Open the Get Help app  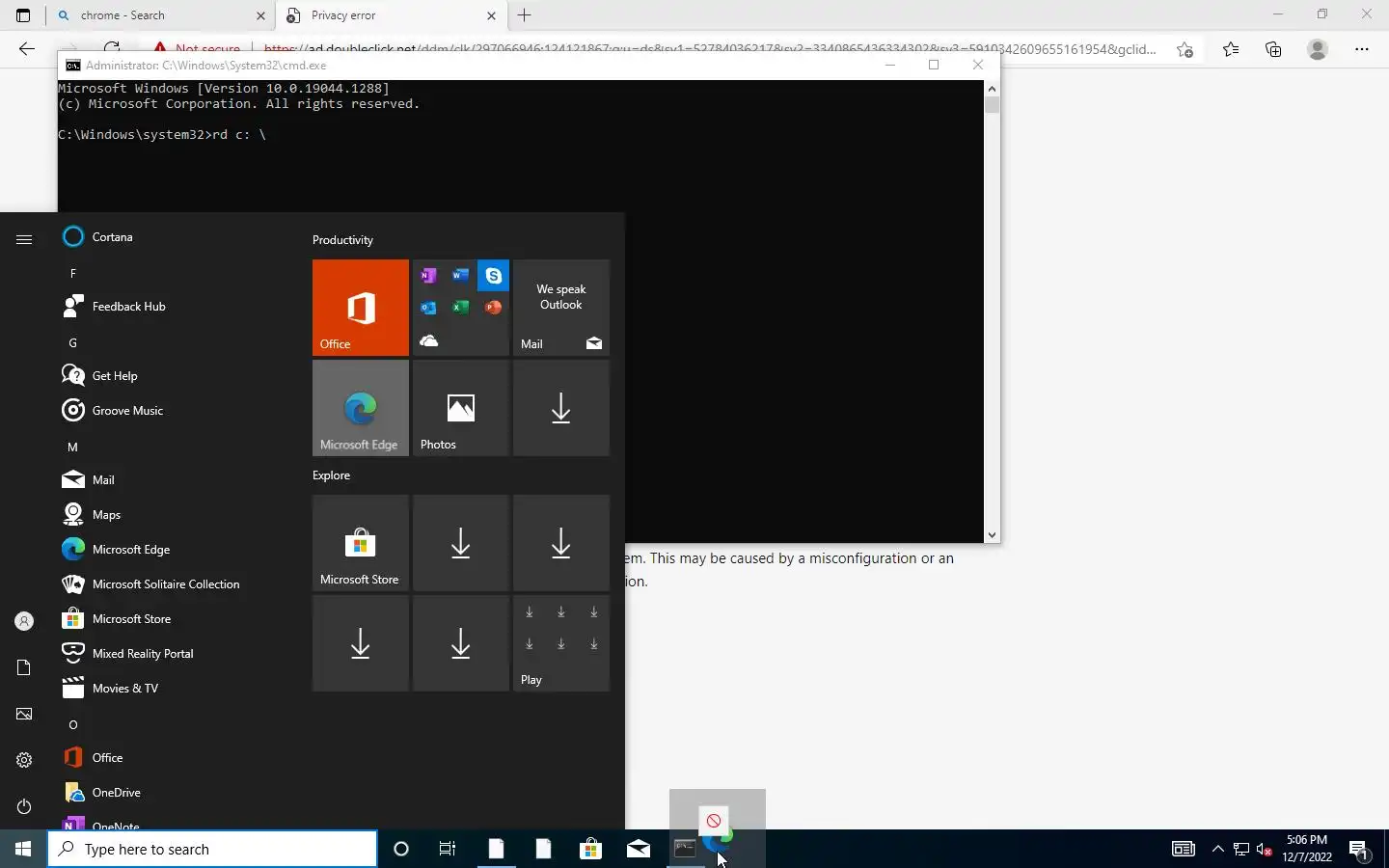pos(172,376)
